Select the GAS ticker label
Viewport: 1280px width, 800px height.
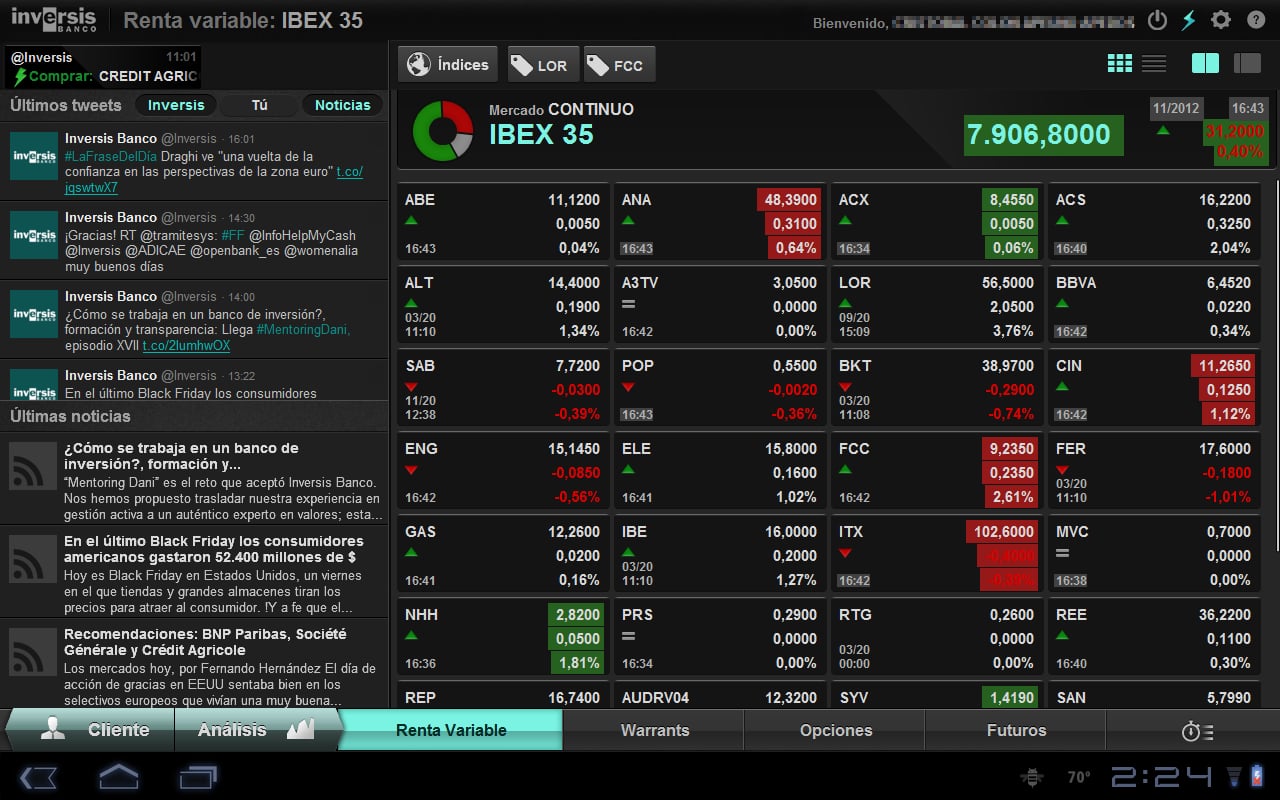[420, 532]
